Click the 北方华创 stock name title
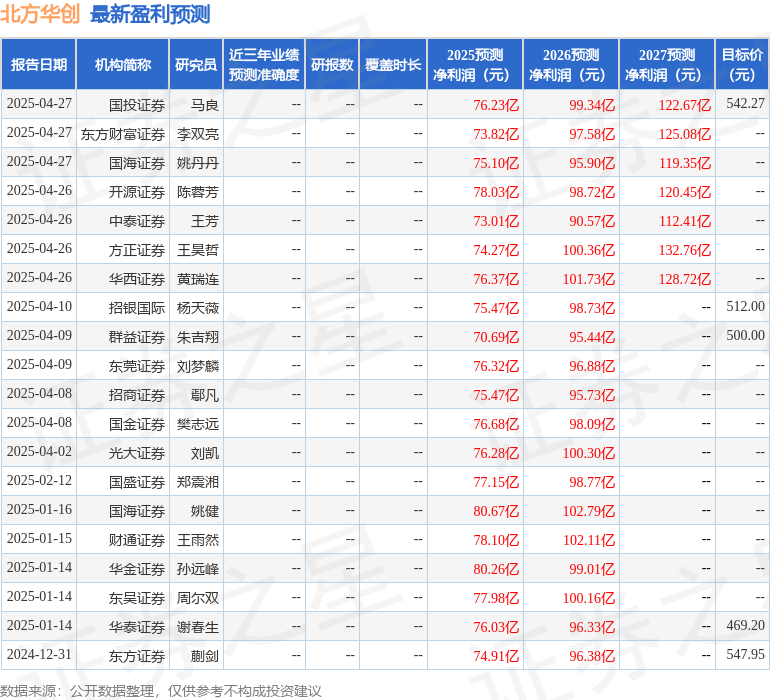 41,14
